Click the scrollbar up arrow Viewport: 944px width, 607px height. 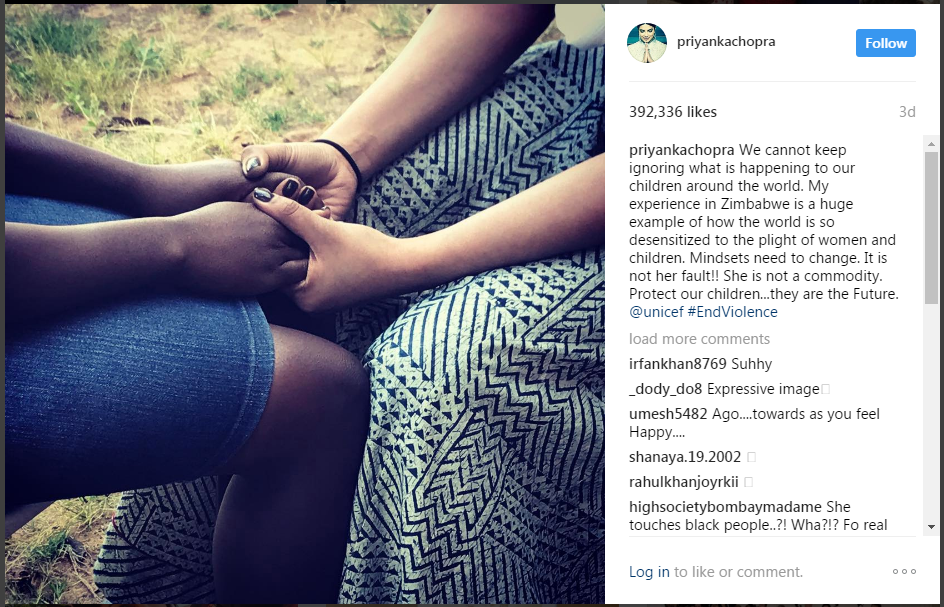click(x=931, y=143)
